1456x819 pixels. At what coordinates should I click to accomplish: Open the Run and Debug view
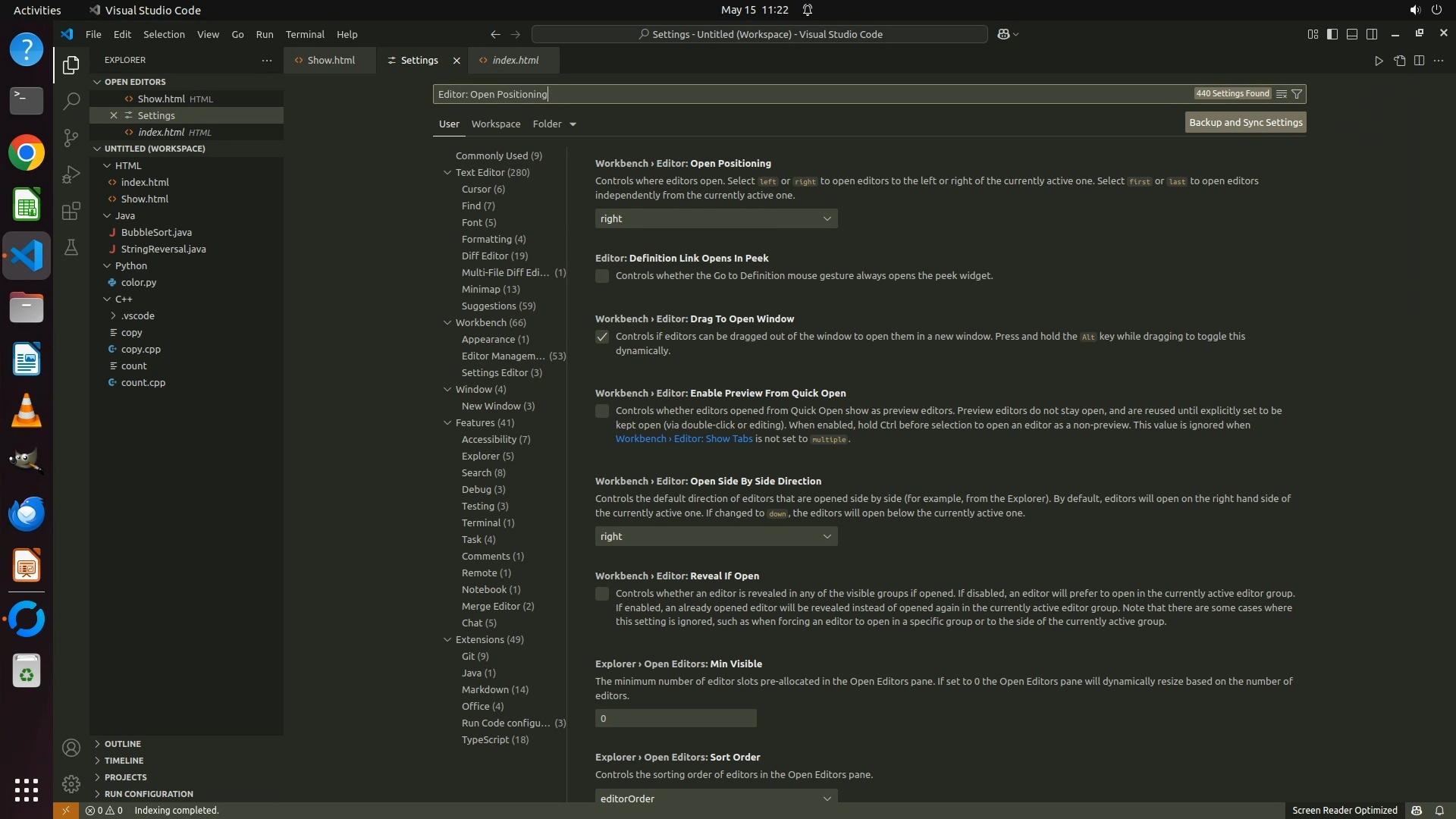coord(71,174)
